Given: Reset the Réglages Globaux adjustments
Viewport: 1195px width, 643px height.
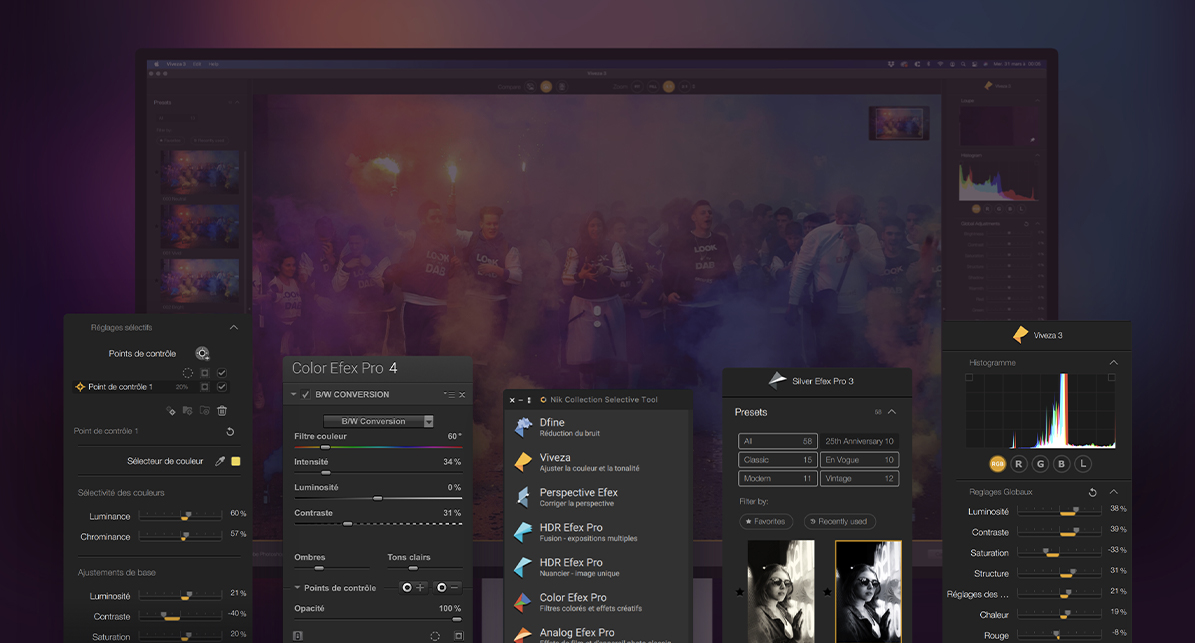Looking at the screenshot, I should pyautogui.click(x=1092, y=492).
